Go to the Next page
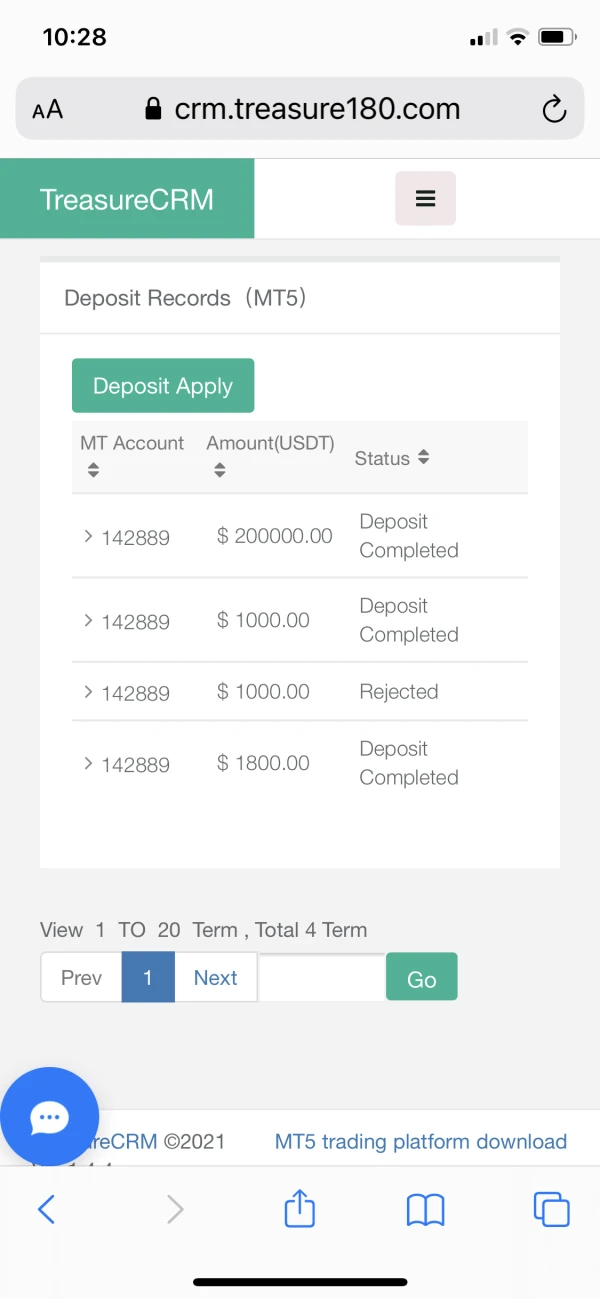600x1299 pixels. pos(215,977)
